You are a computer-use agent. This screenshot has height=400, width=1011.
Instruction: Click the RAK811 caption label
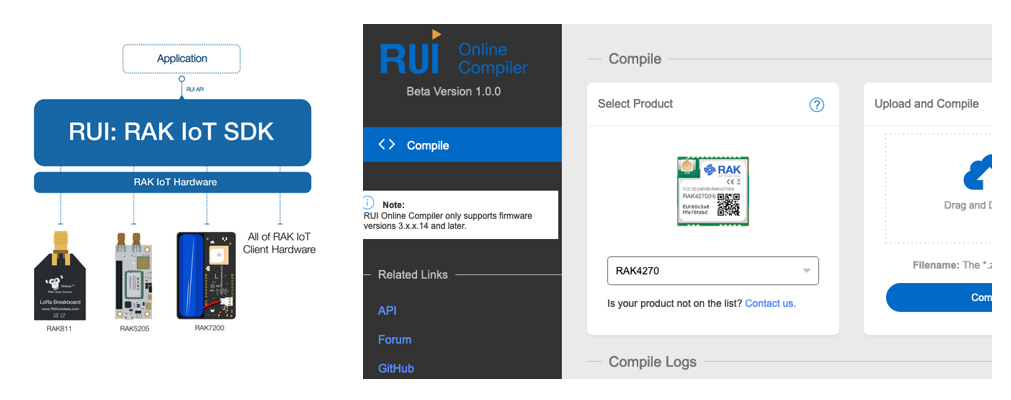click(60, 328)
